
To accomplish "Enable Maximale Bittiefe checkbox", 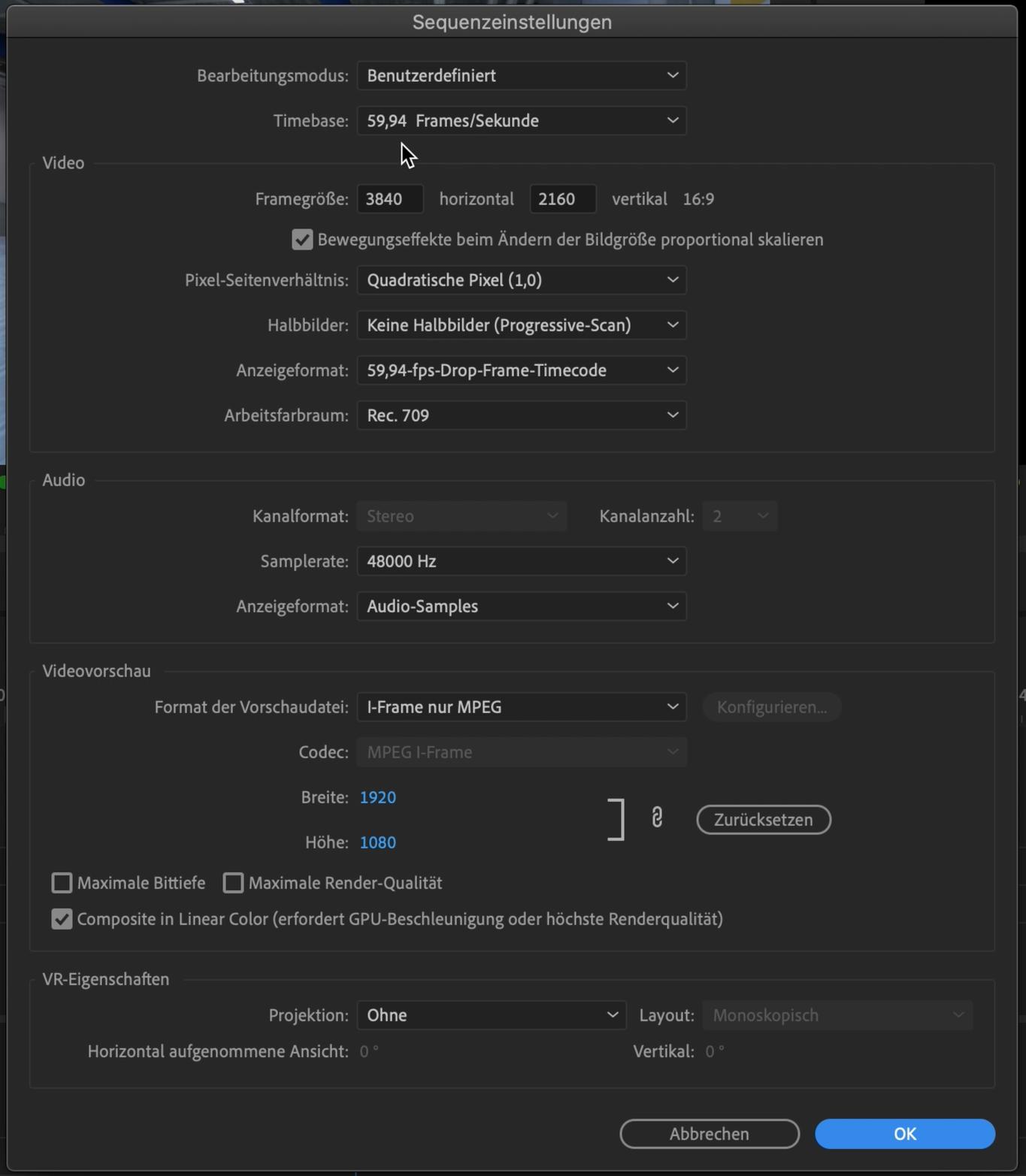I will 62,883.
